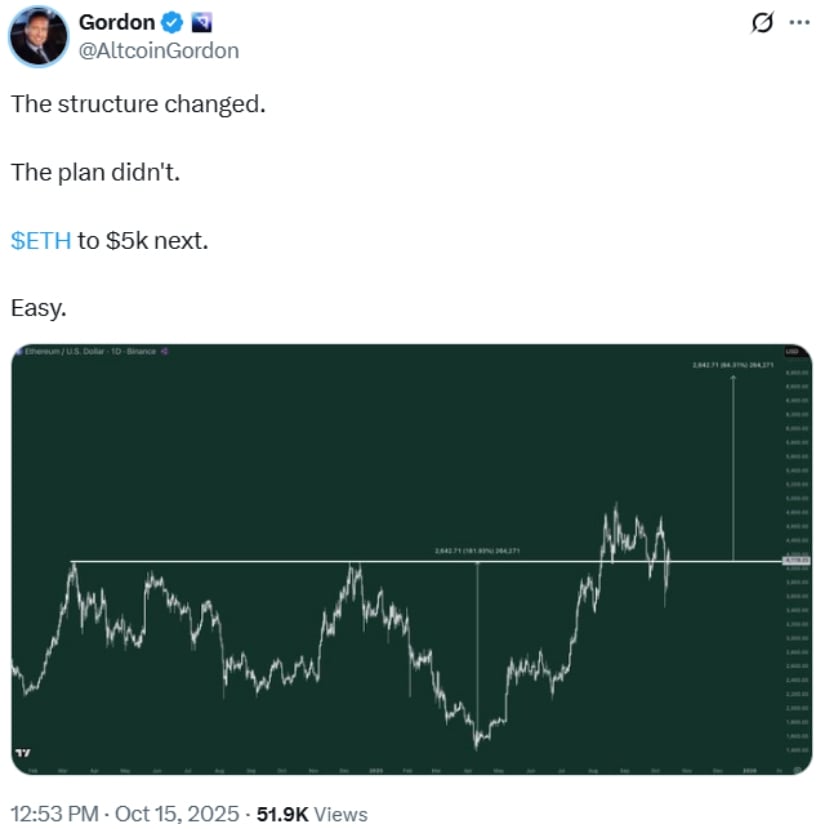Click the 12:53 PM Oct 15, 2025 timestamp
The width and height of the screenshot is (825, 829).
point(122,814)
